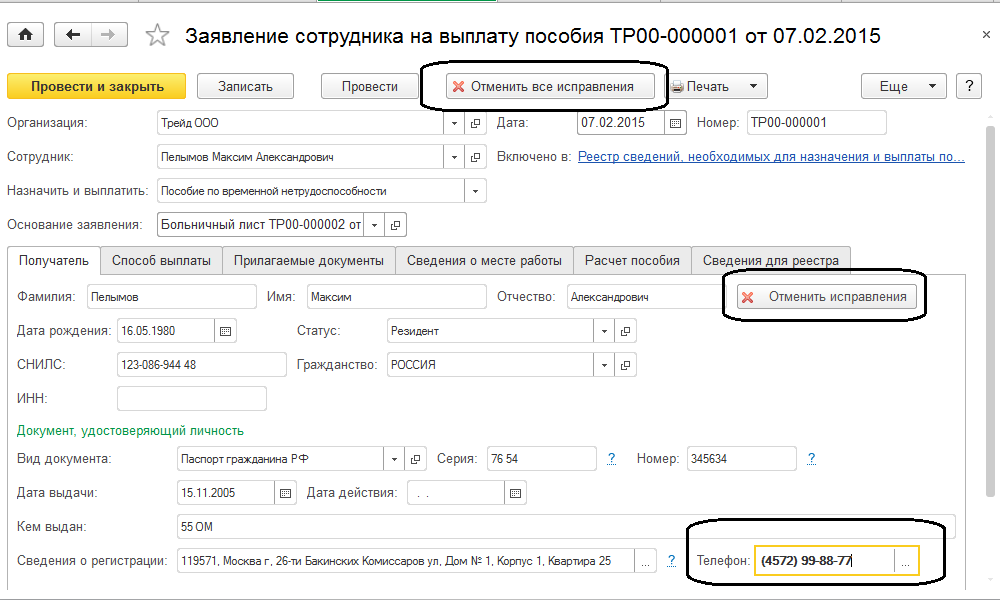The height and width of the screenshot is (600, 1000).
Task: Open the Реестр сведений link
Action: tap(771, 157)
